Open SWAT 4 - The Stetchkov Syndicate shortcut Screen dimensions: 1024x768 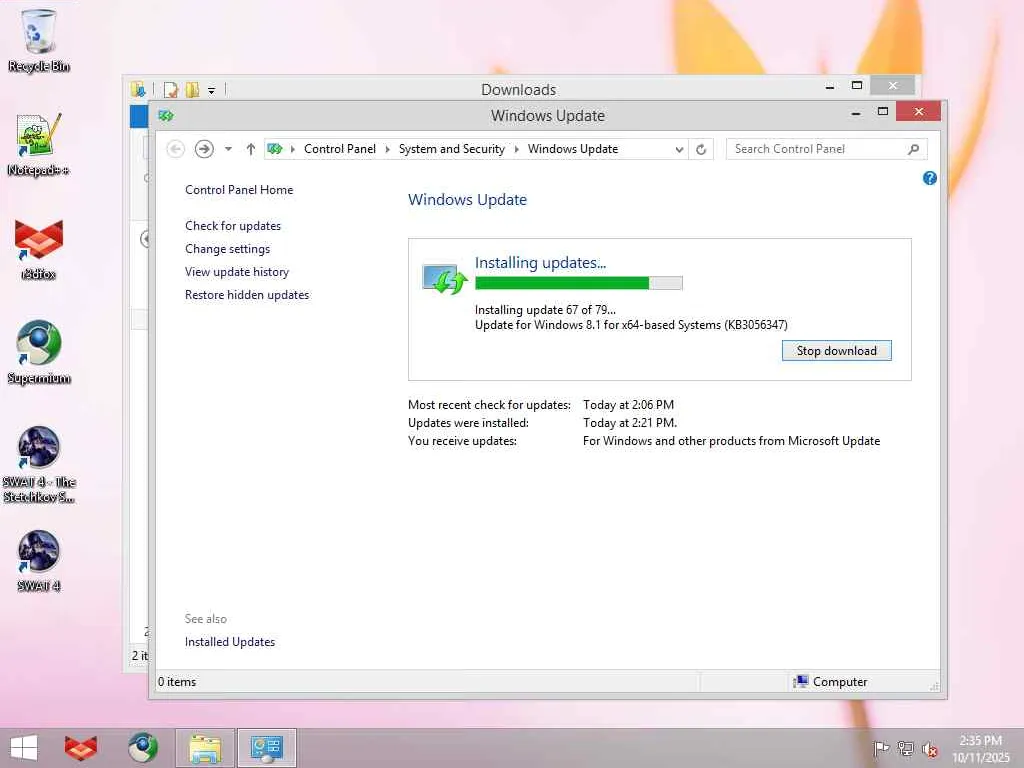pyautogui.click(x=39, y=464)
